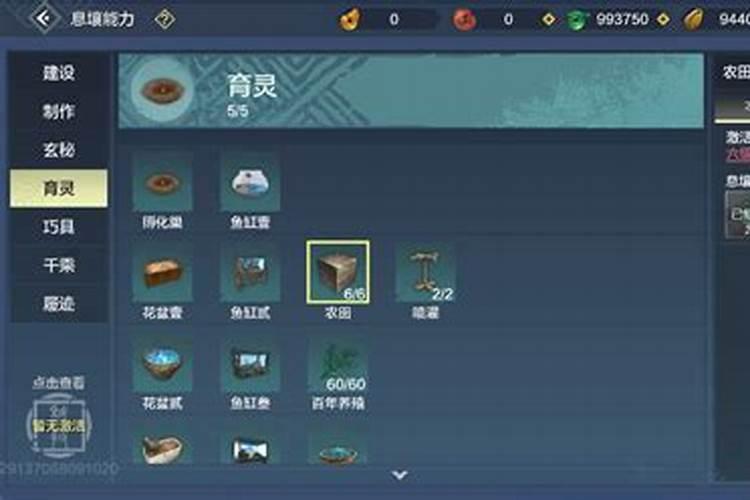
Task: Select the 农田 farmland item icon
Action: tap(338, 272)
